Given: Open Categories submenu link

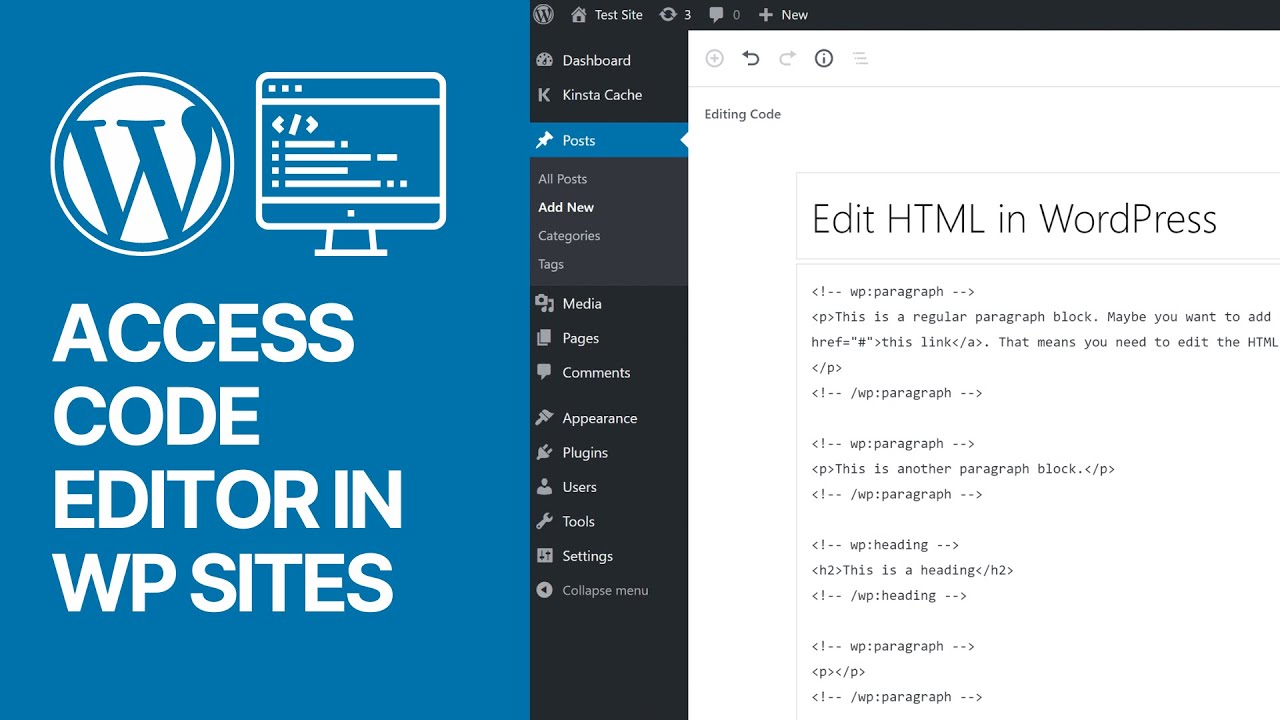Looking at the screenshot, I should click(569, 236).
